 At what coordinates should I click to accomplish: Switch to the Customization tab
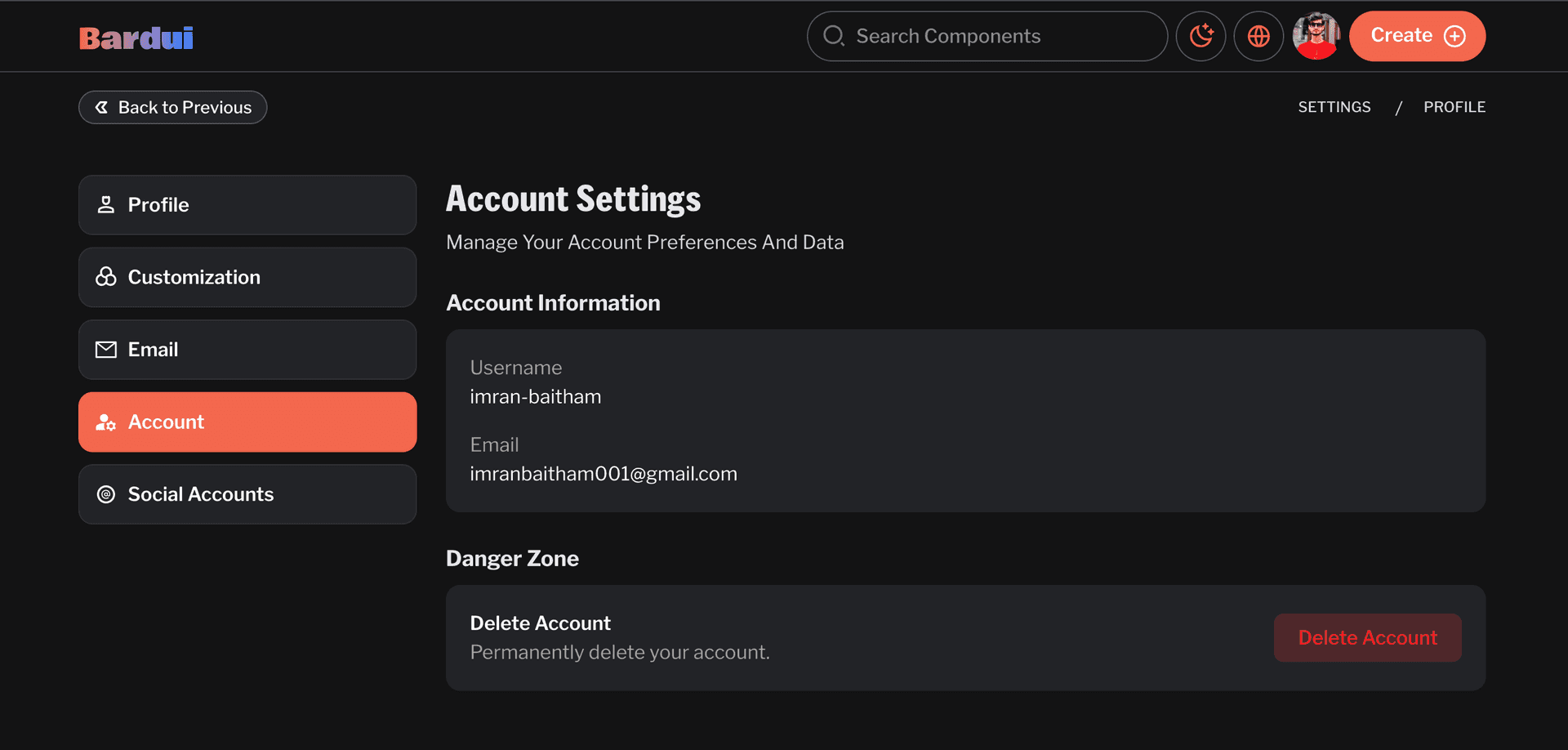point(247,278)
